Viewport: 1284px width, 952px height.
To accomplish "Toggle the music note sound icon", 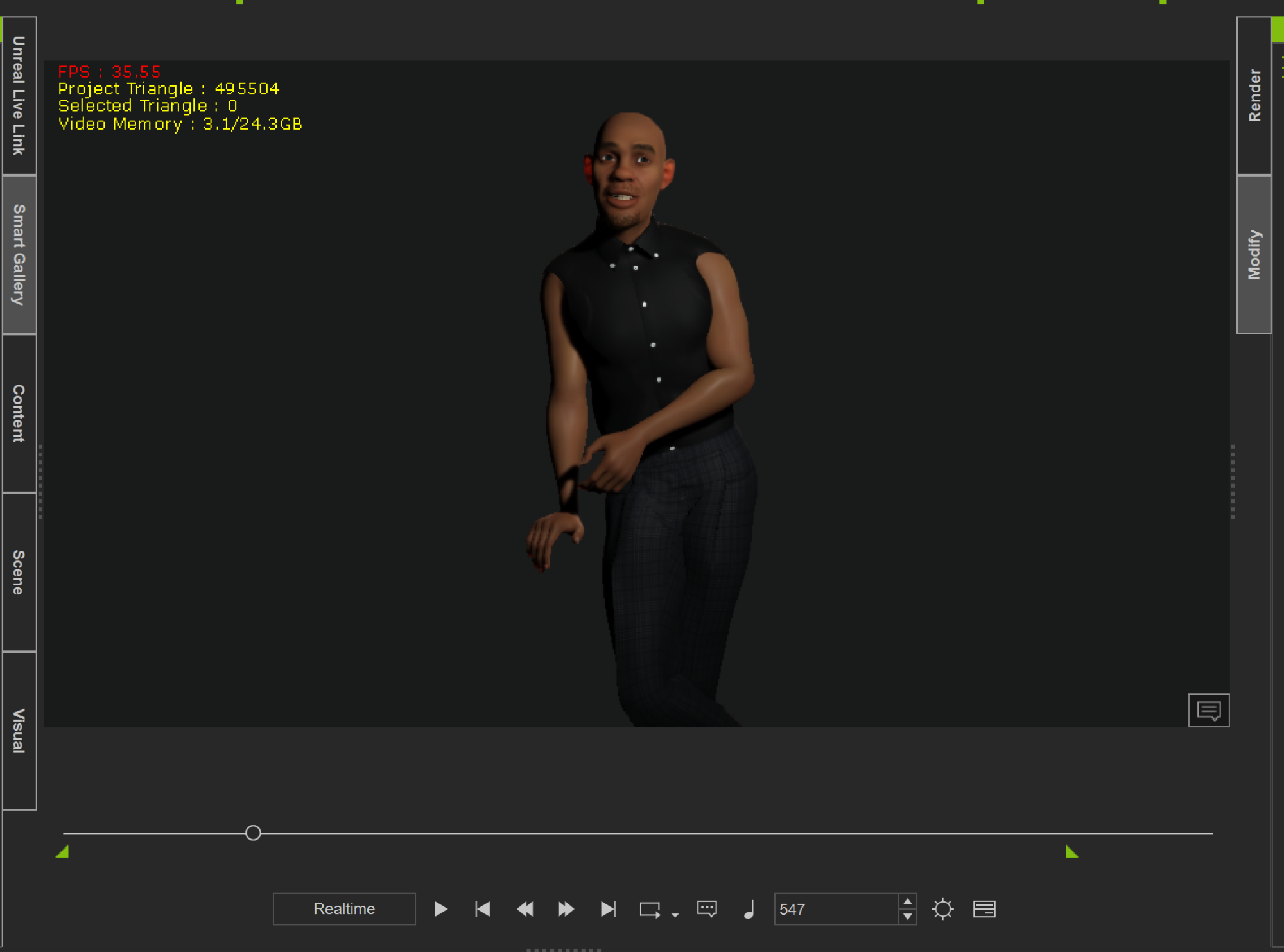I will coord(749,909).
